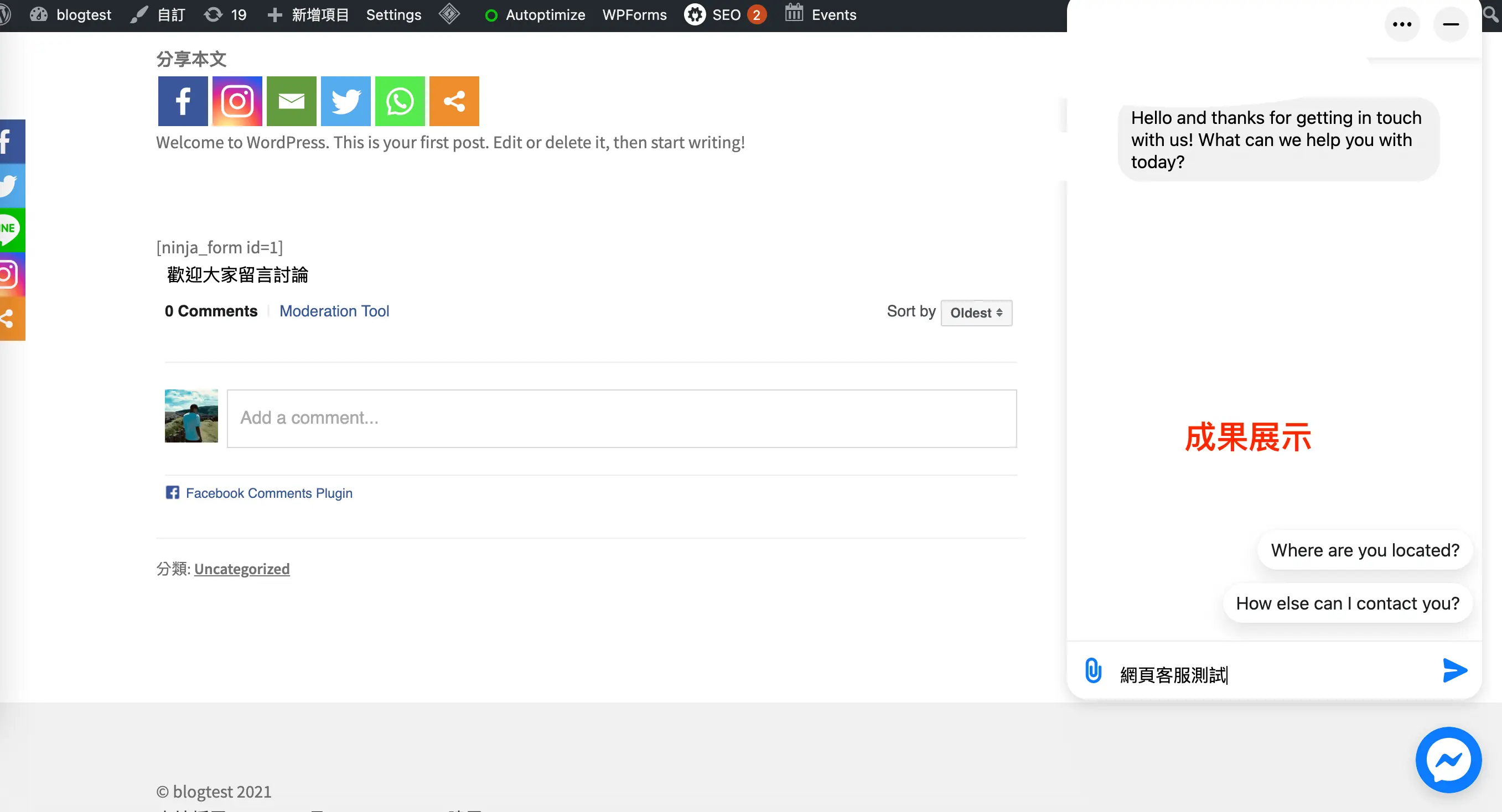
Task: Select the 'Where are you located?' quick reply
Action: 1364,551
